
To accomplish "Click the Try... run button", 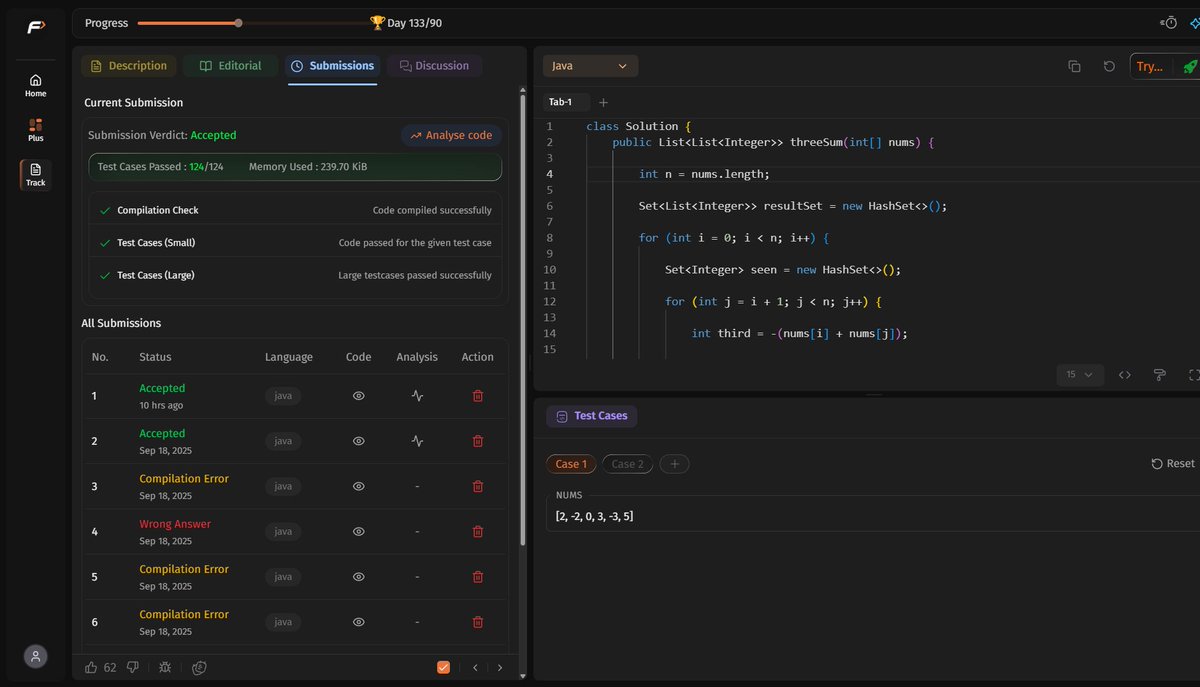I will [1150, 66].
